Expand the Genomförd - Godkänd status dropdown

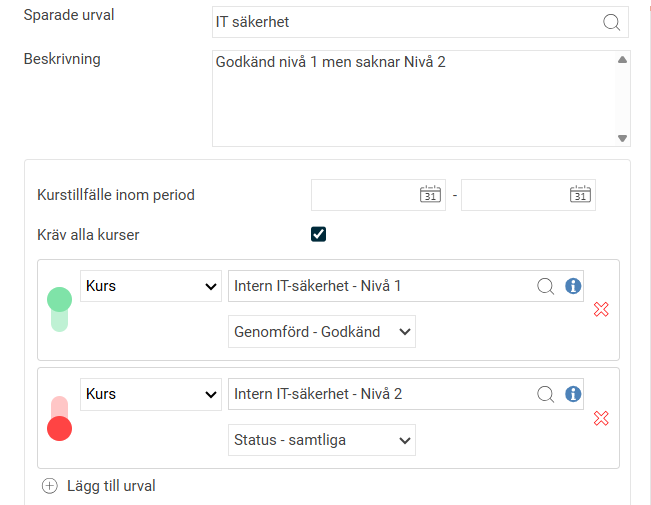(321, 332)
